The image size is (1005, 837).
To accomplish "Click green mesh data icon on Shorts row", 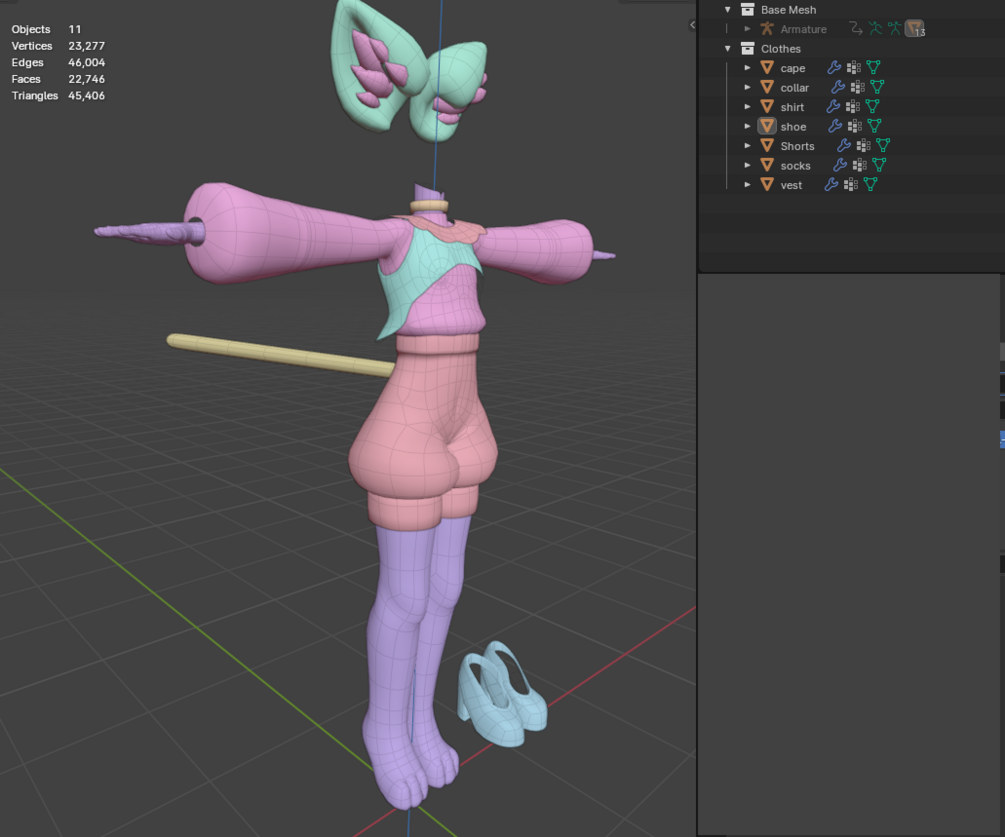I will (883, 145).
